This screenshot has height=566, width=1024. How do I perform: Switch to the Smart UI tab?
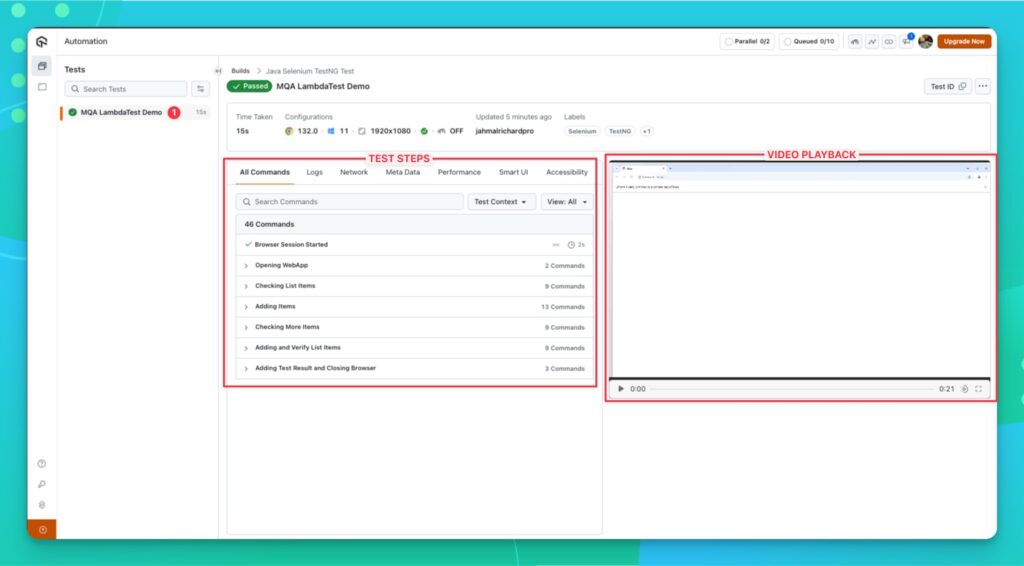tap(513, 172)
